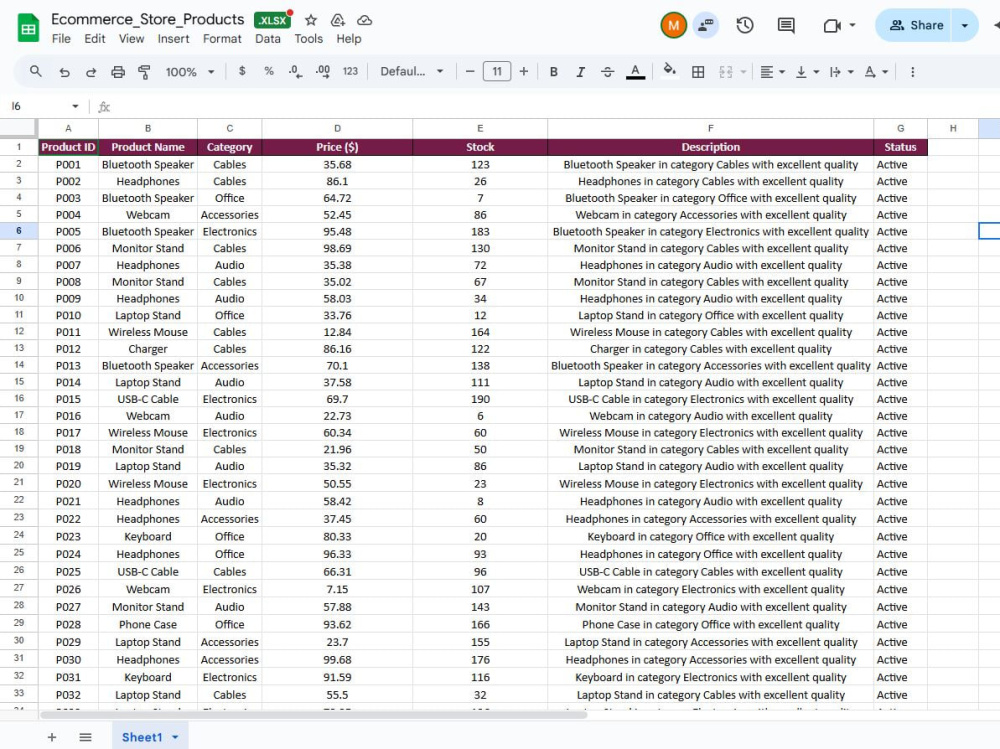Click the XLSX file format badge
This screenshot has height=749, width=1000.
pos(272,20)
